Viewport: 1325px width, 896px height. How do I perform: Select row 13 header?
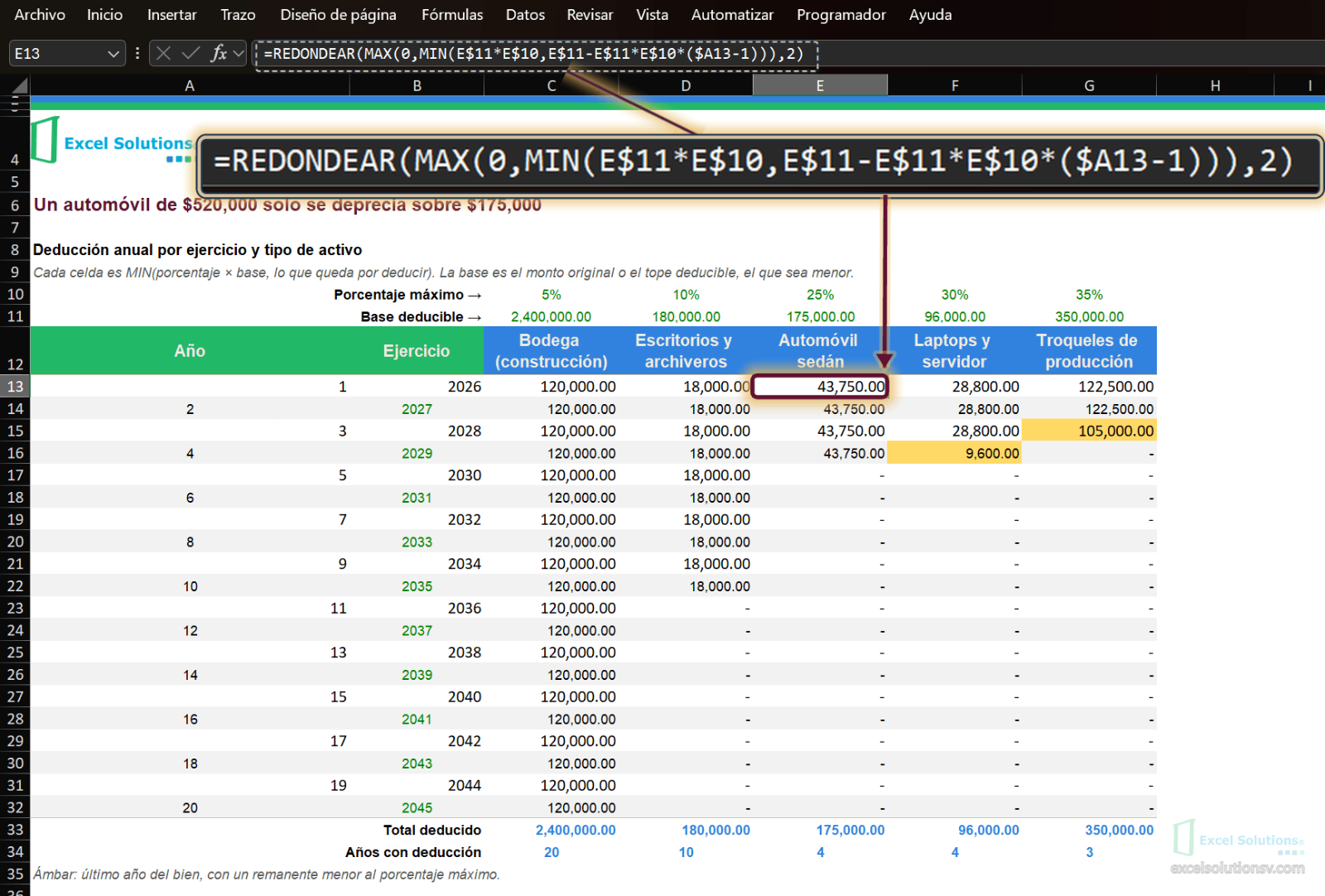pyautogui.click(x=15, y=387)
